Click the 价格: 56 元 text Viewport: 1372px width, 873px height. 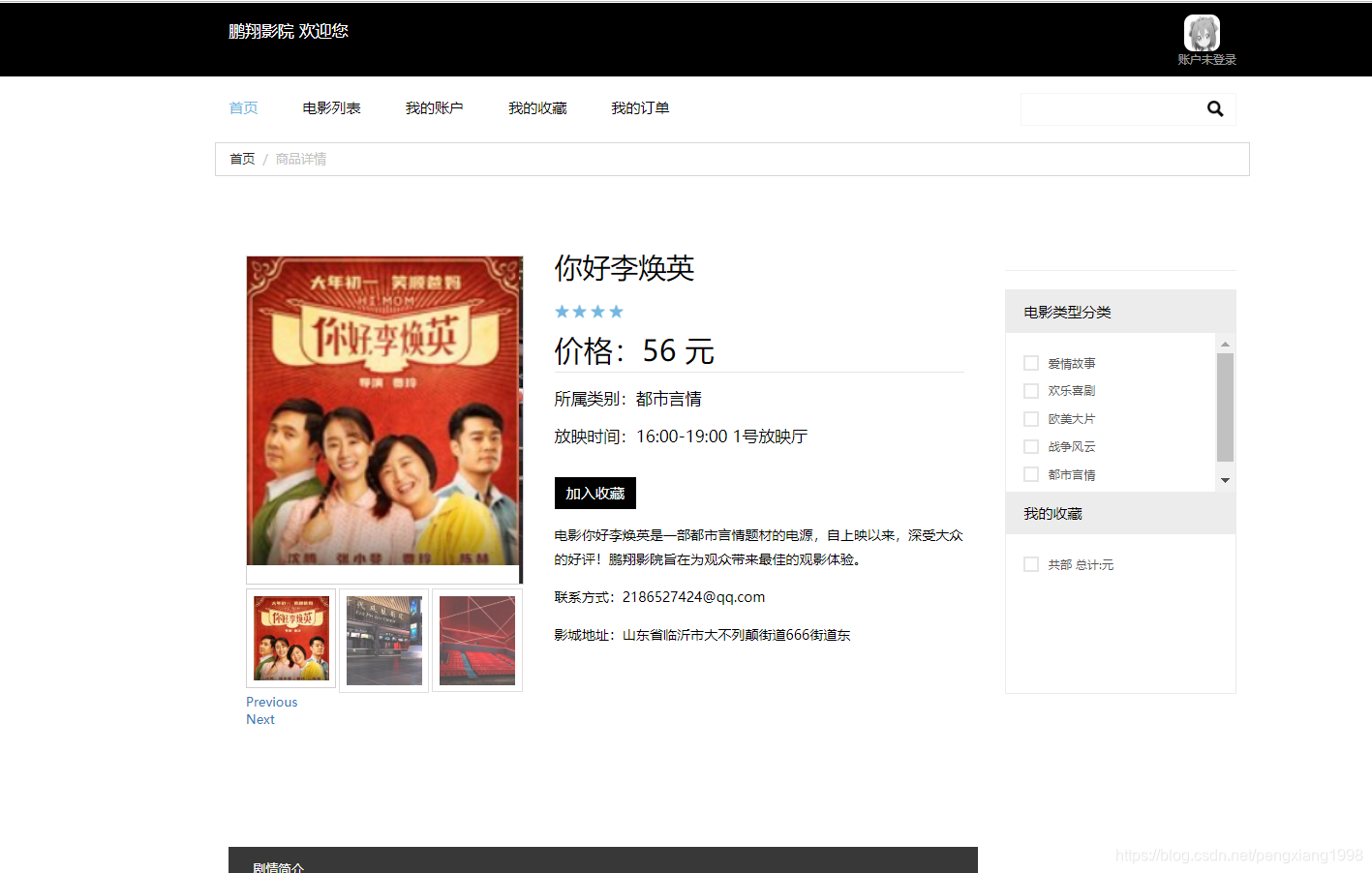634,350
